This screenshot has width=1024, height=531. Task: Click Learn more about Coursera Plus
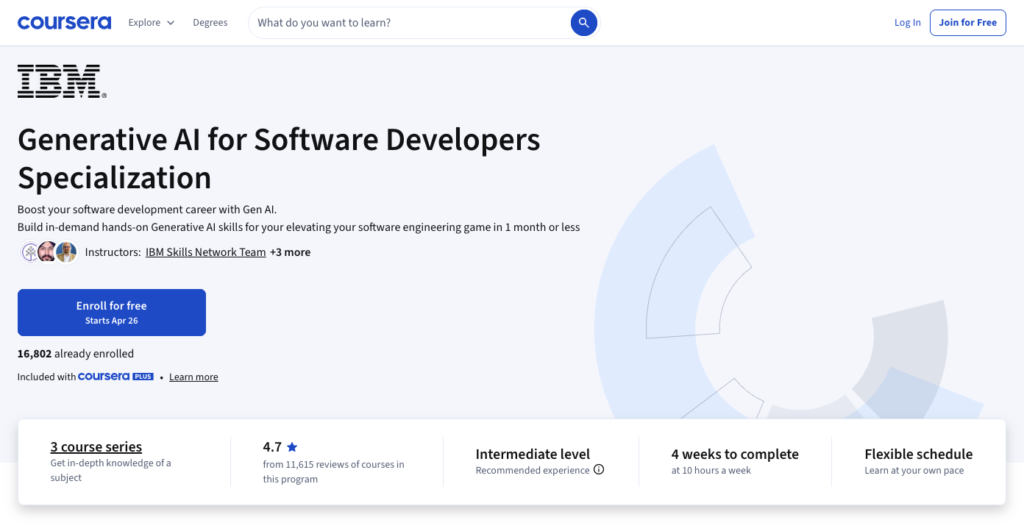tap(193, 377)
